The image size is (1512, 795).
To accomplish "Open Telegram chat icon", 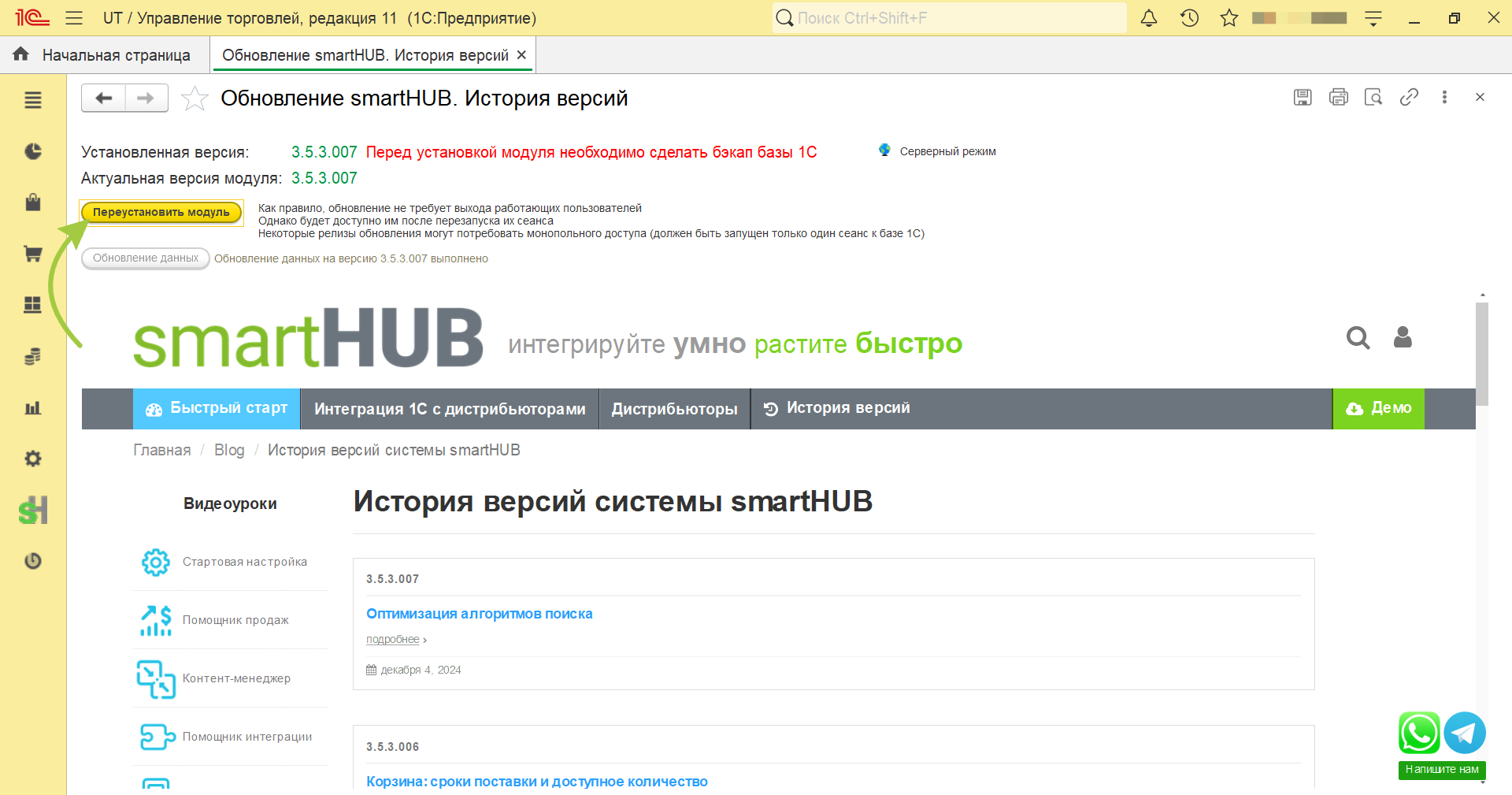I will 1465,733.
